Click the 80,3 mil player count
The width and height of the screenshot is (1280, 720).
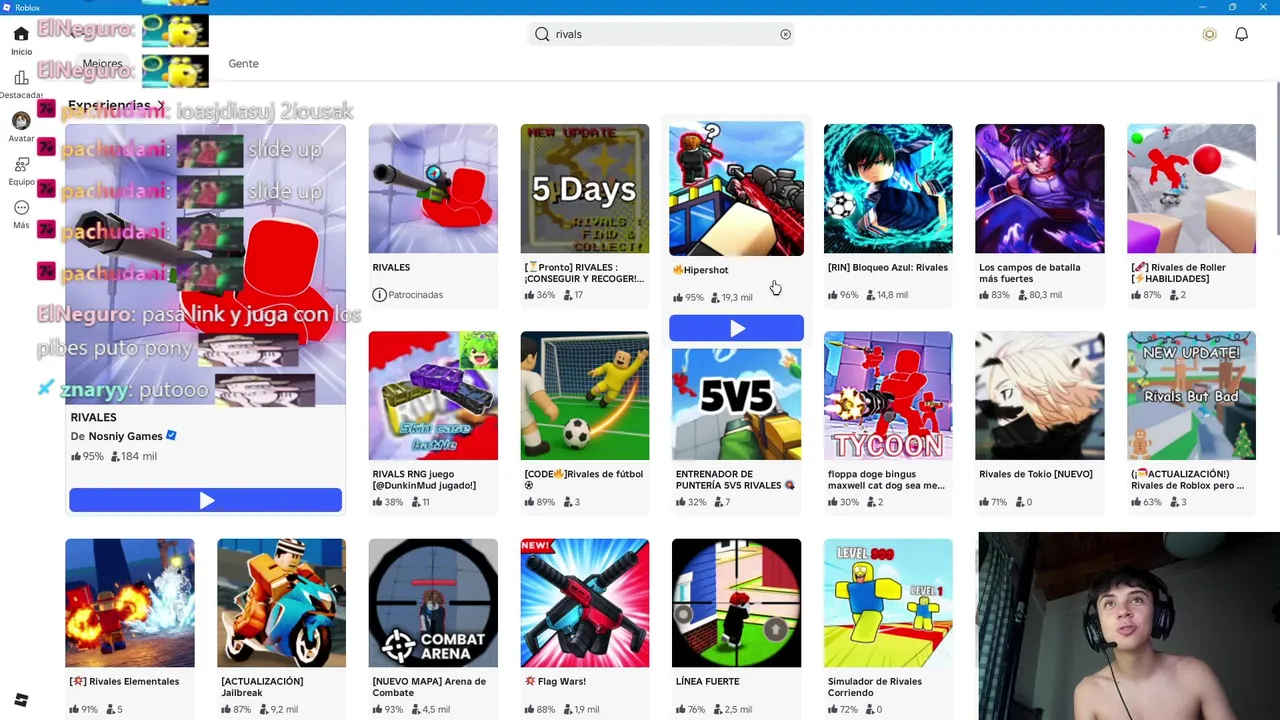pos(1038,295)
